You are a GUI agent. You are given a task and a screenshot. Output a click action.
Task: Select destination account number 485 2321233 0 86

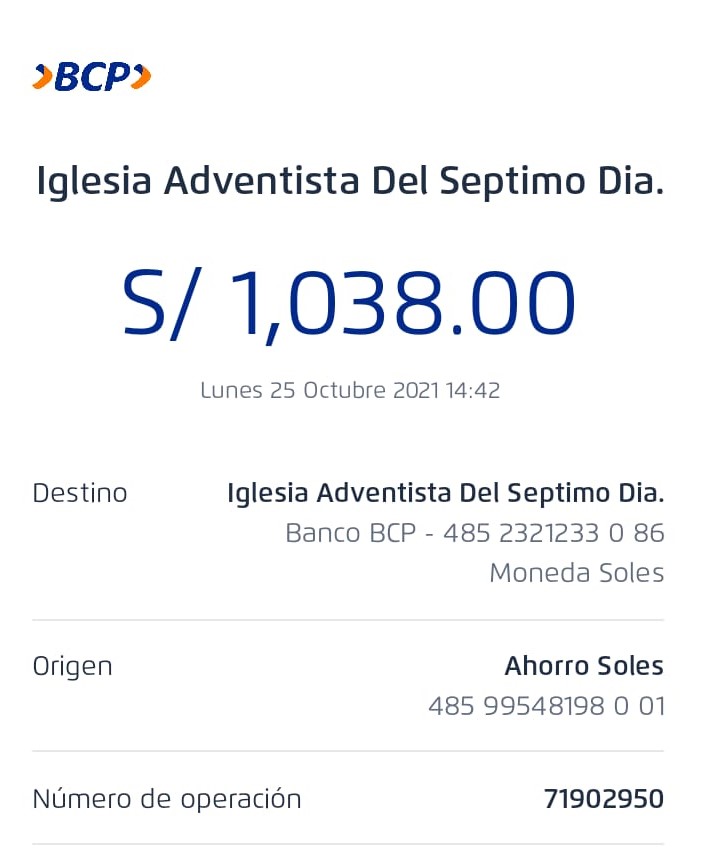pos(554,533)
